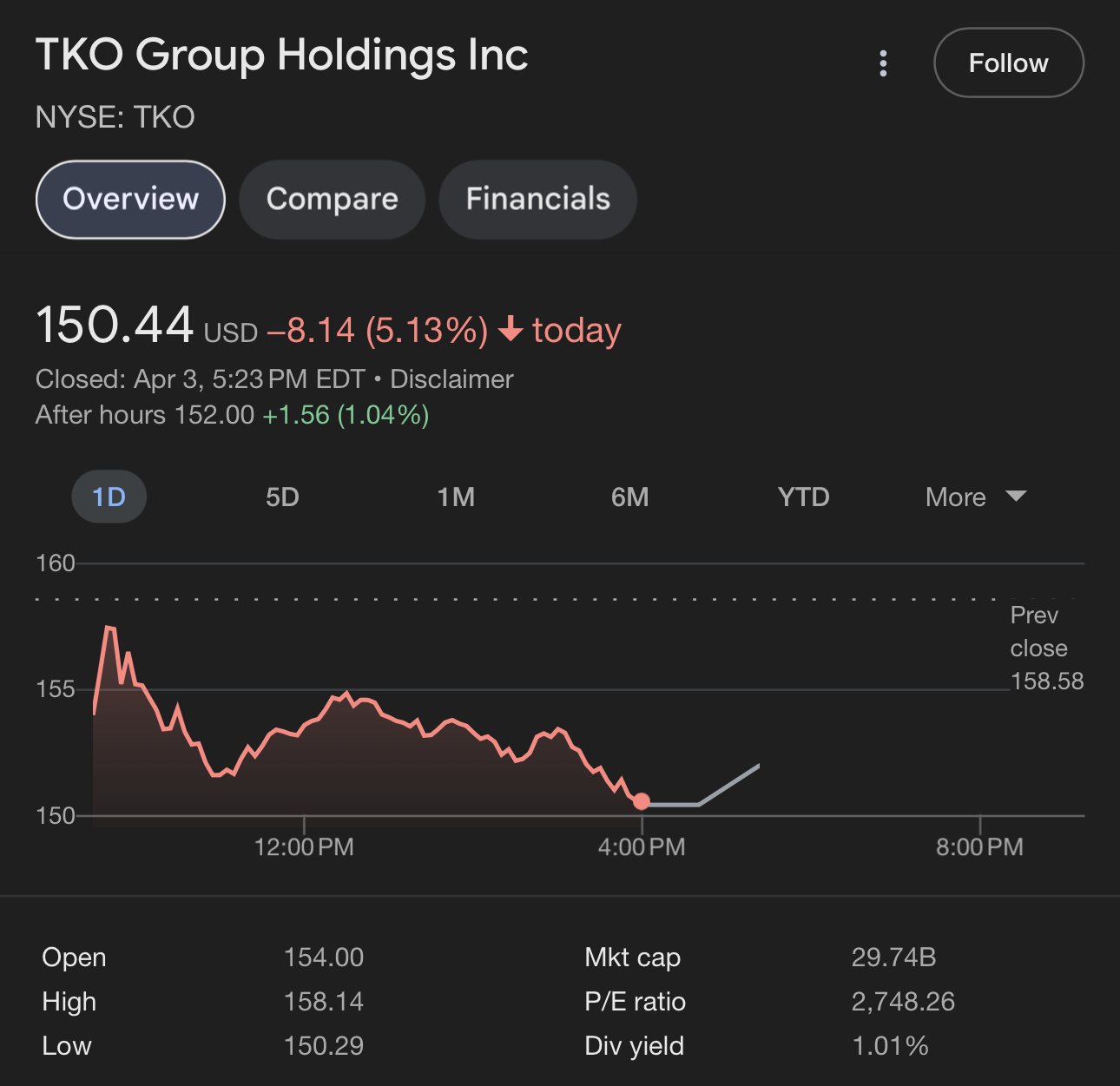Click the red down arrow next to today
1120x1086 pixels.
coord(511,330)
